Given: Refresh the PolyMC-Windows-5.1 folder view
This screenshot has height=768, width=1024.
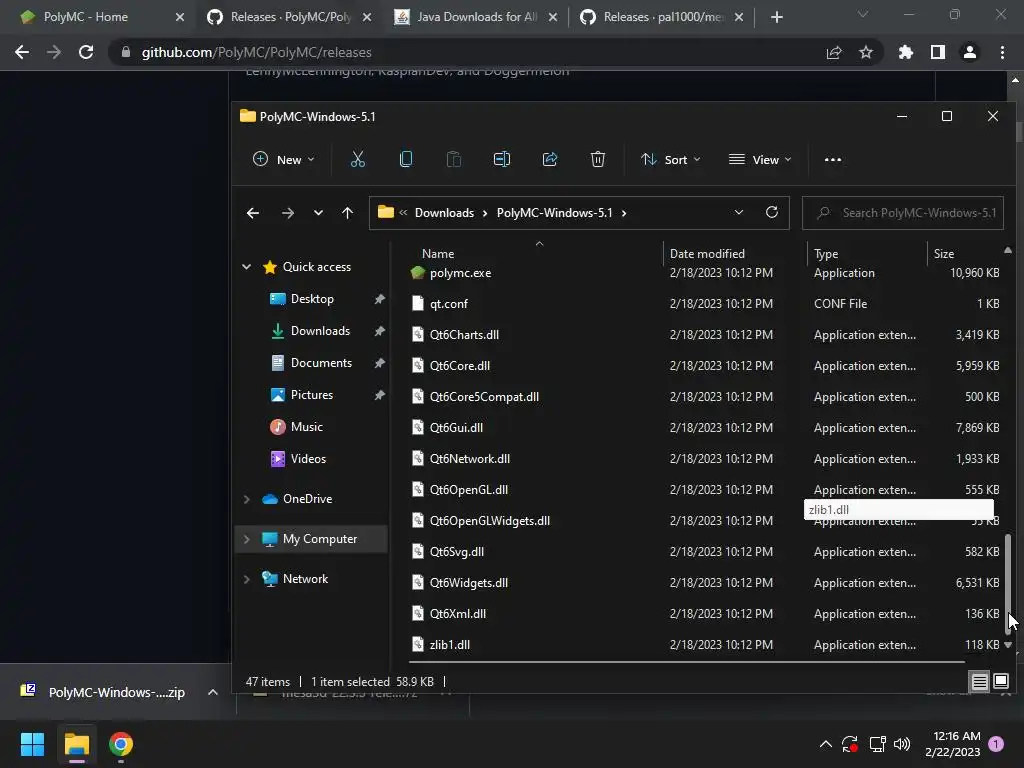Looking at the screenshot, I should (x=771, y=212).
